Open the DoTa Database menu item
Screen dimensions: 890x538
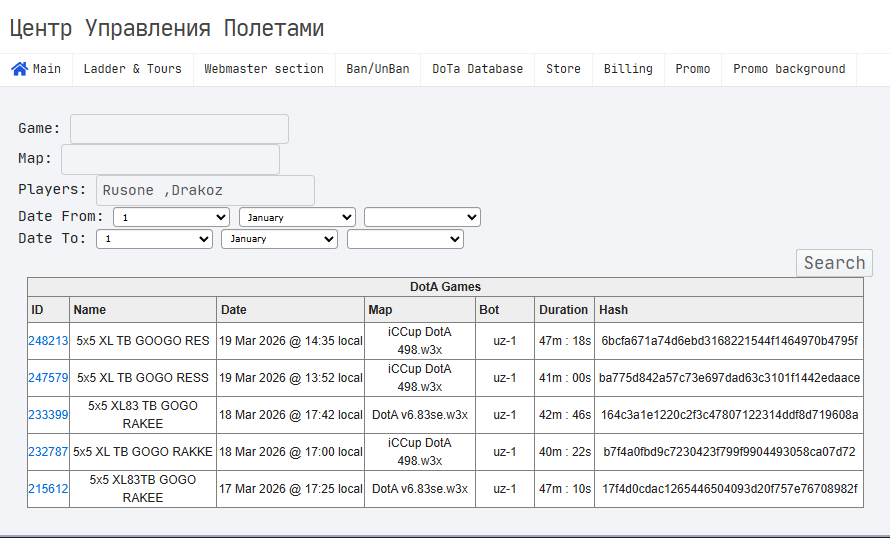(x=477, y=69)
